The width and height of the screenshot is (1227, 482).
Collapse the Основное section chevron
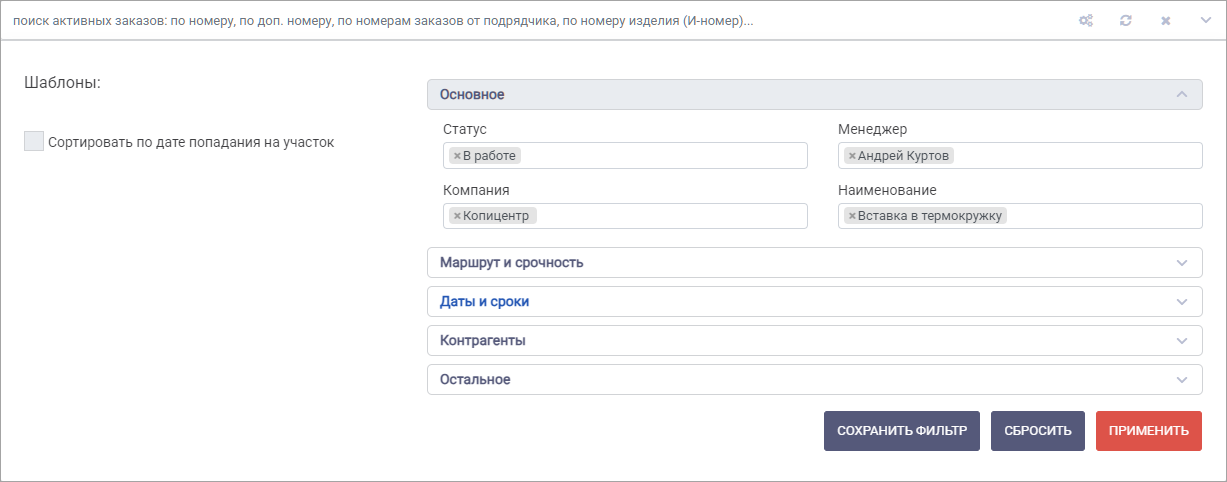click(1182, 94)
